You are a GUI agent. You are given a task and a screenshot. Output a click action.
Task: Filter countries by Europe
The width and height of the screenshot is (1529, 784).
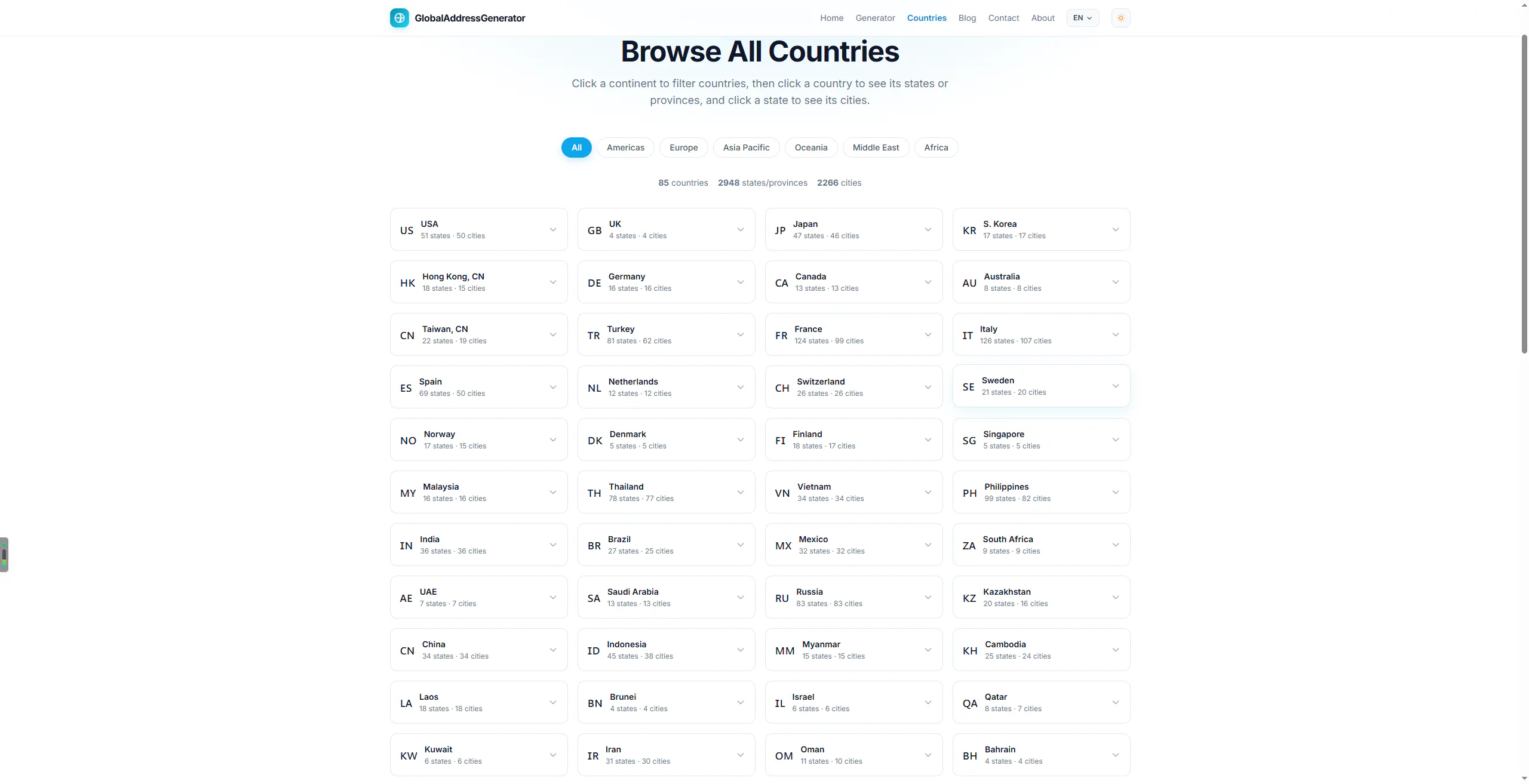(x=683, y=147)
